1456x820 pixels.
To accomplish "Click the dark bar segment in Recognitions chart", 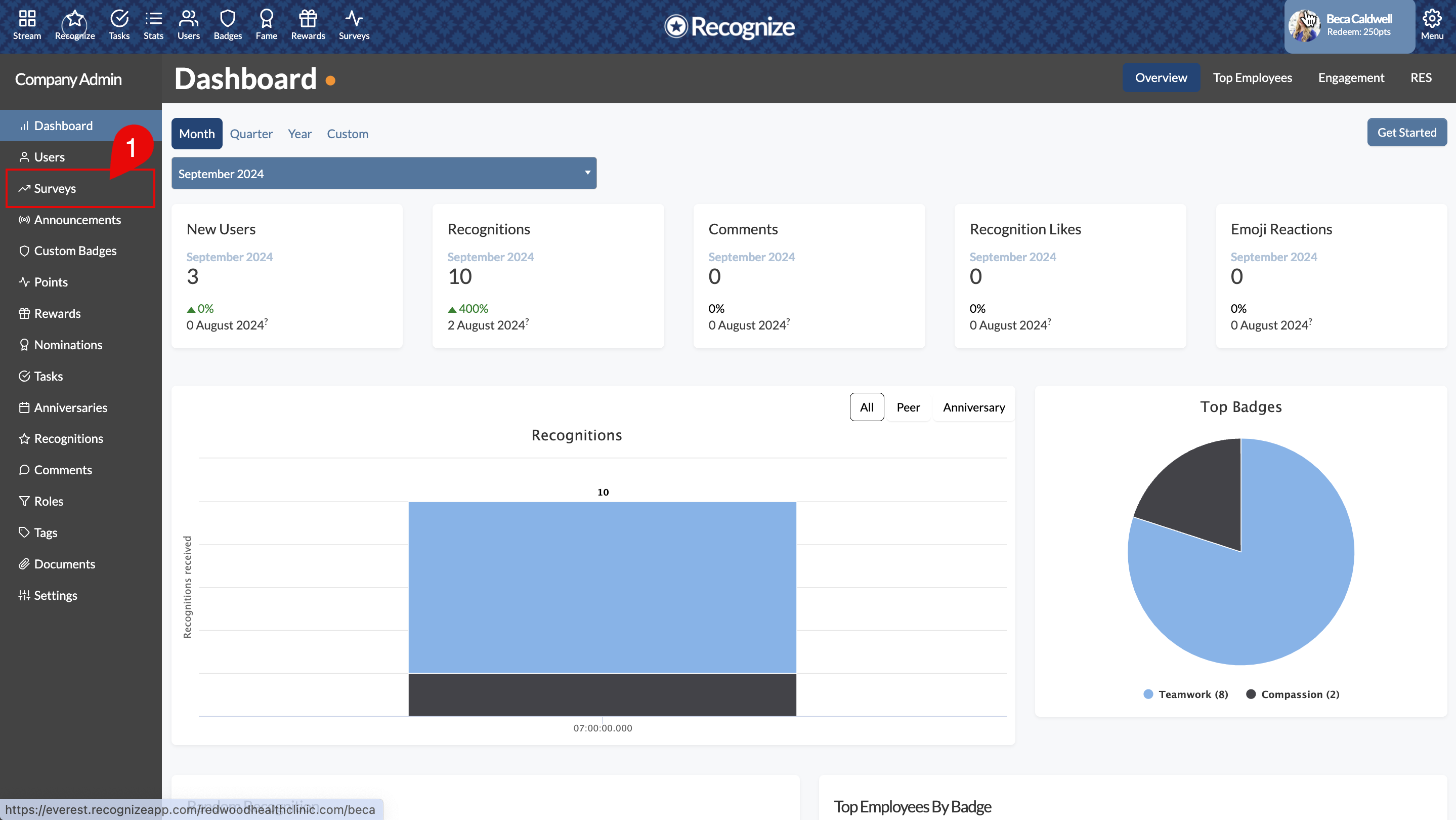I will point(602,694).
